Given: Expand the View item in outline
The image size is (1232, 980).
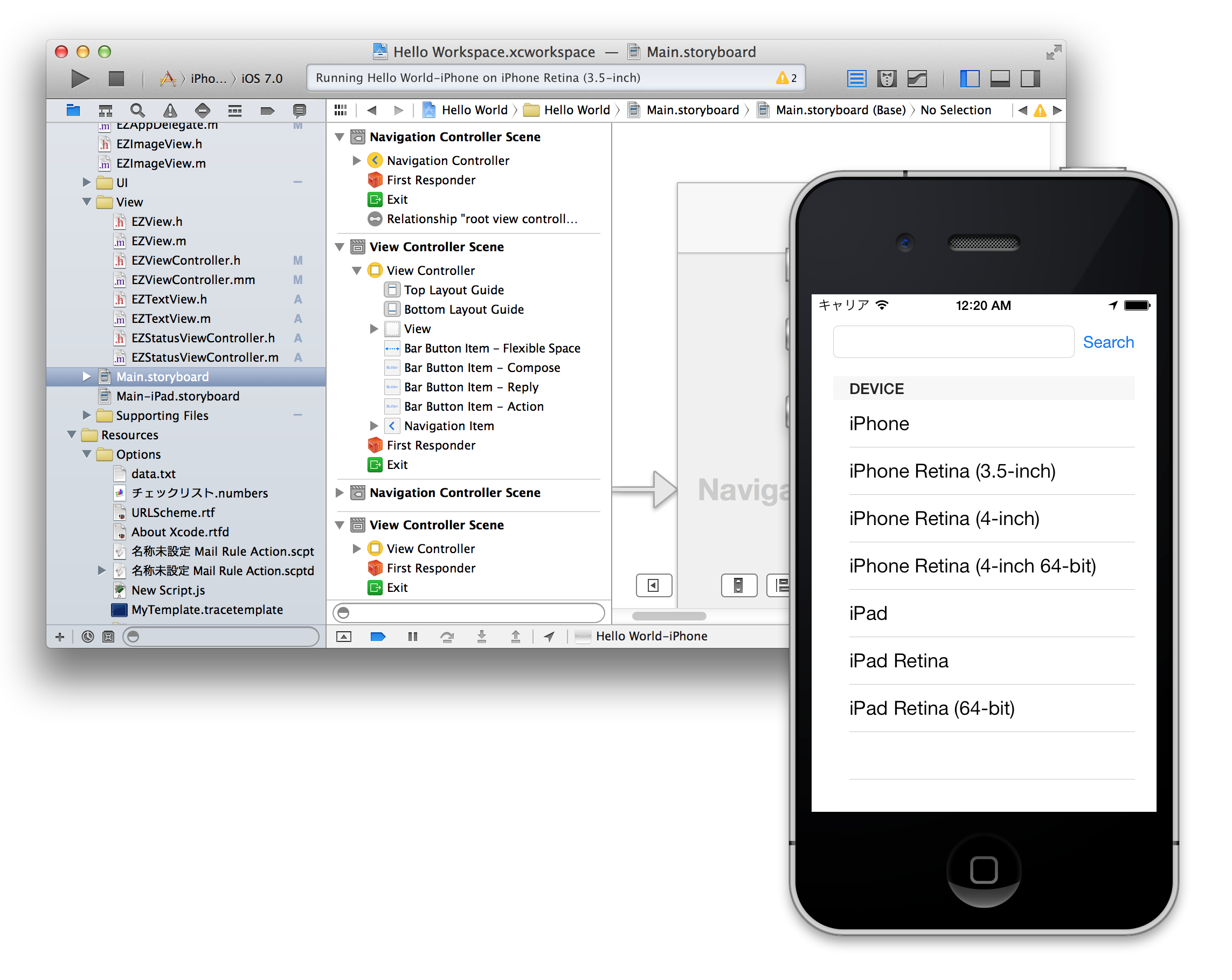Looking at the screenshot, I should point(373,329).
